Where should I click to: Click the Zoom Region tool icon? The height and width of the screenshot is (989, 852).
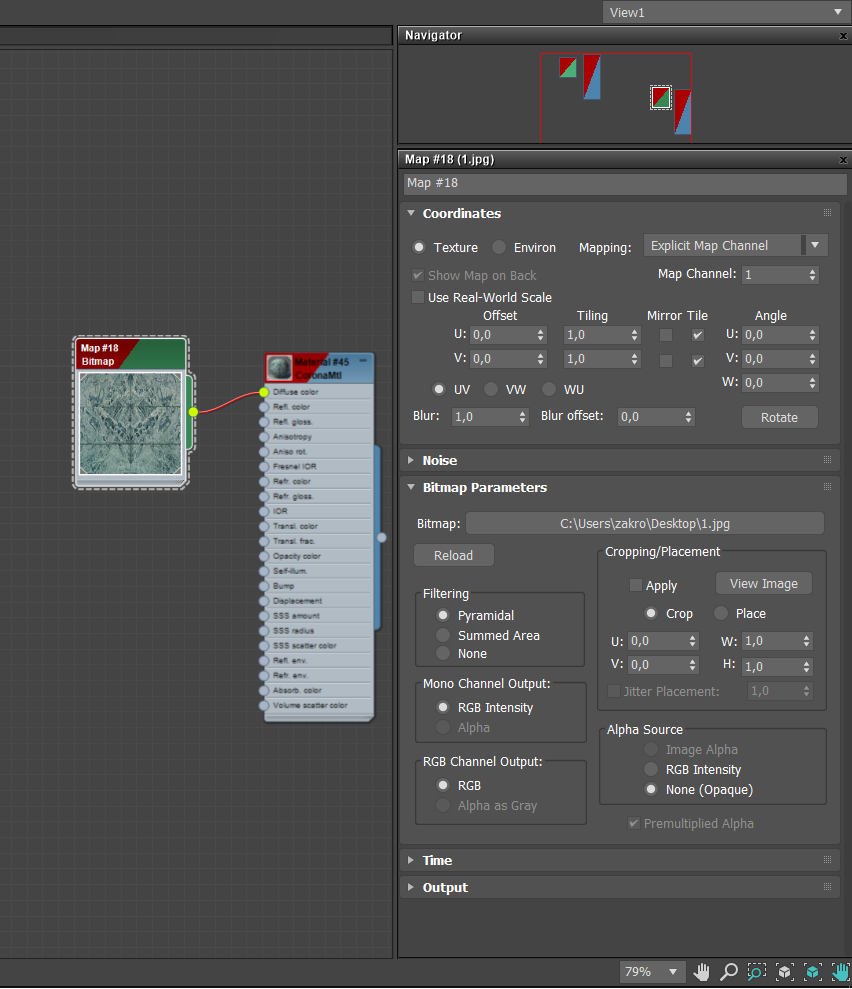(757, 971)
